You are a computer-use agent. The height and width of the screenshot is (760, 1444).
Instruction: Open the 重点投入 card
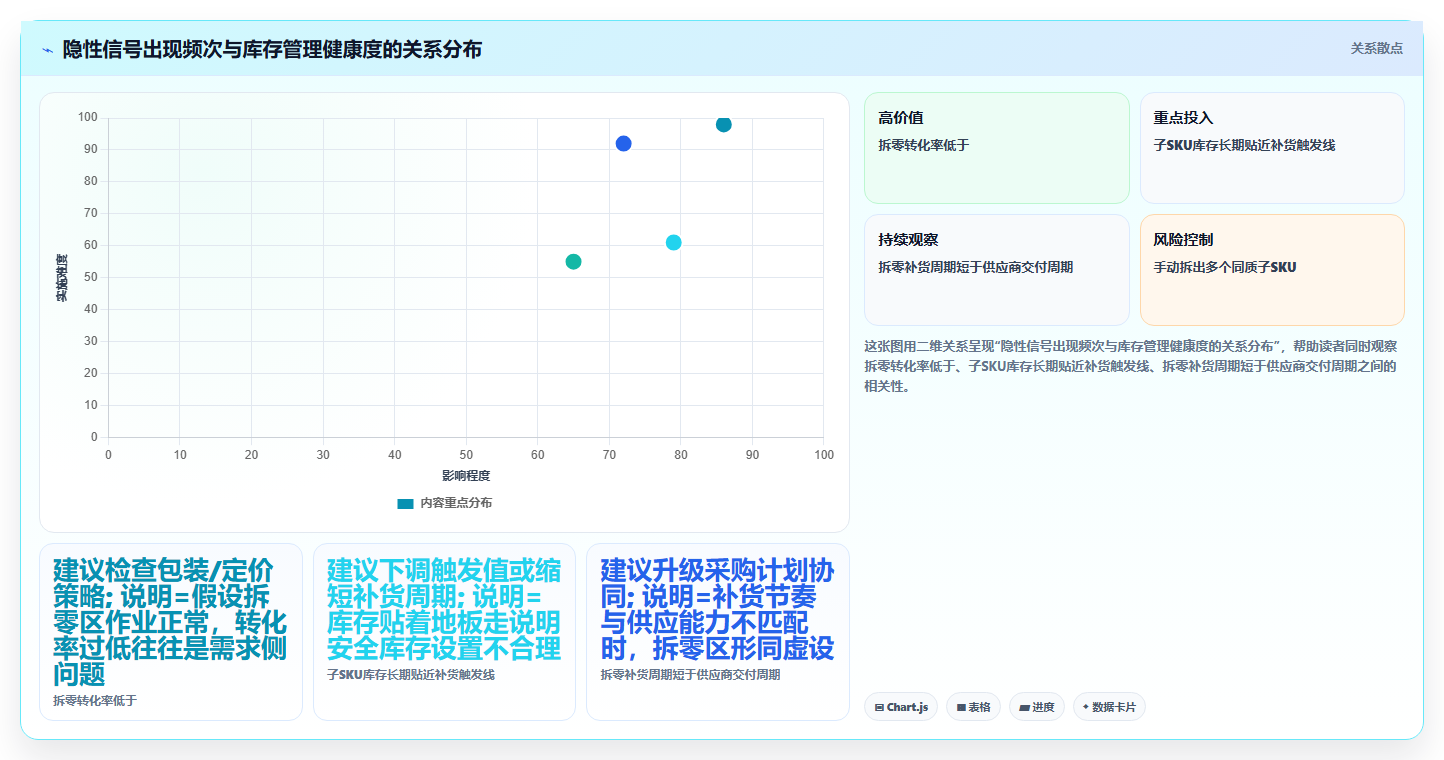pos(1272,148)
